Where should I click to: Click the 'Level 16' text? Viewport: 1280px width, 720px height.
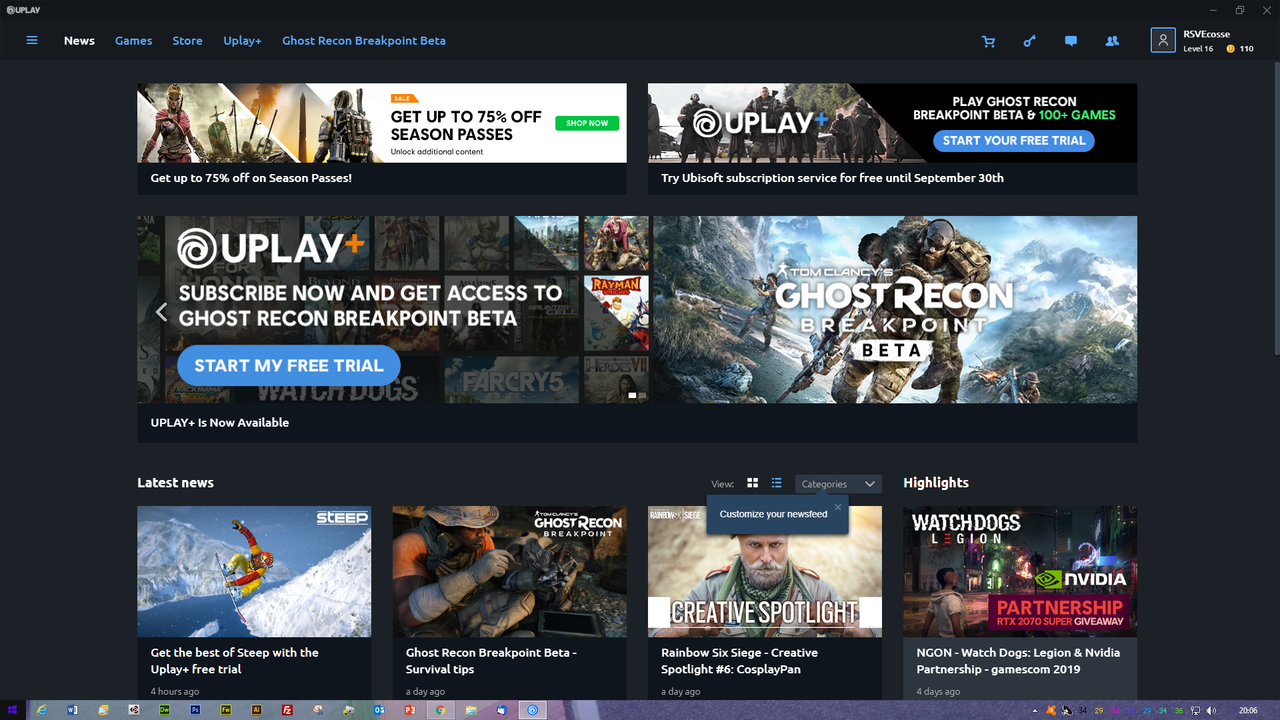tap(1198, 48)
